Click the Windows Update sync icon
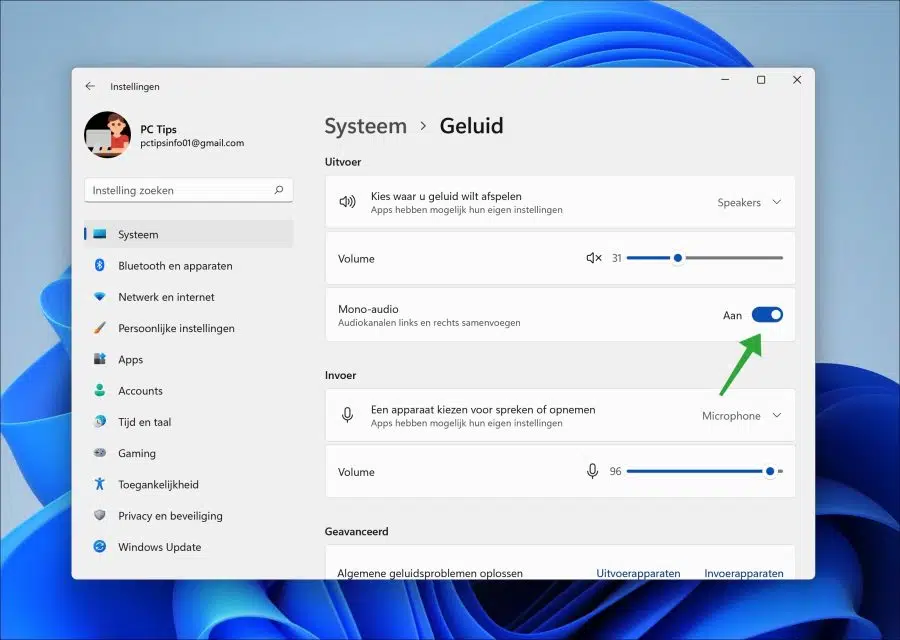The width and height of the screenshot is (900, 640). pyautogui.click(x=100, y=546)
